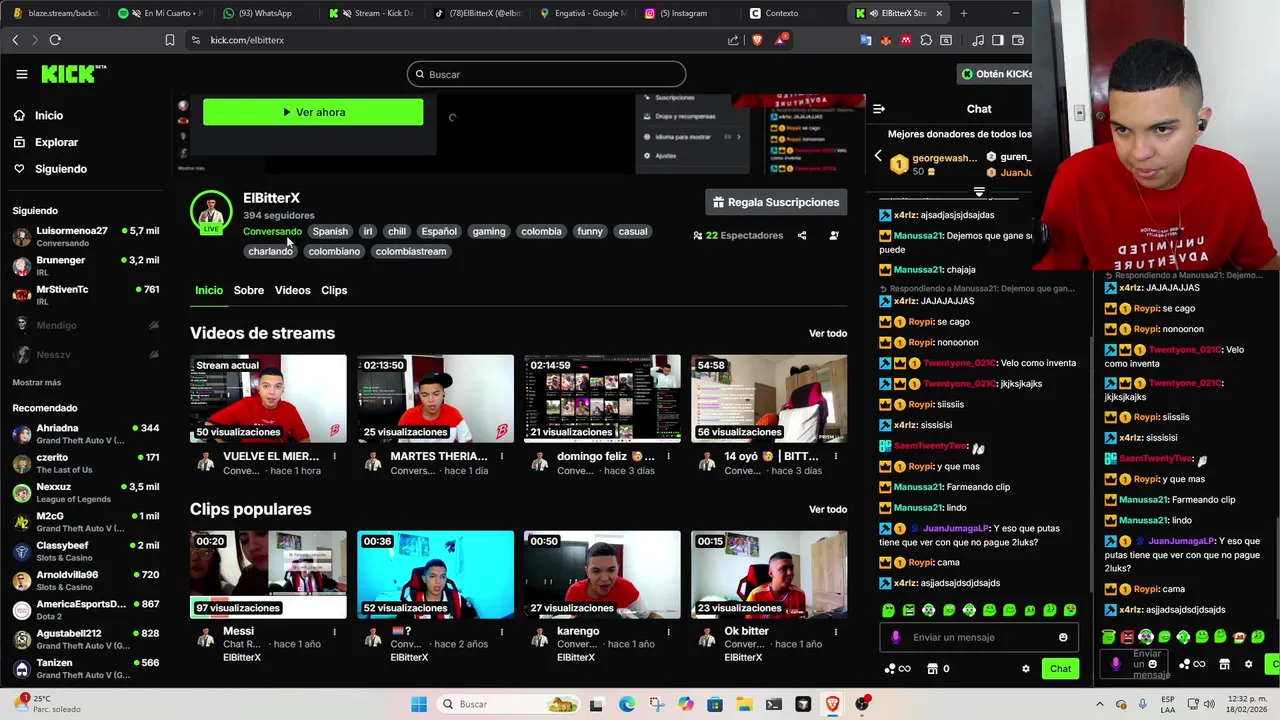Open options menu for domingo feliz video
The image size is (1280, 720).
(668, 457)
